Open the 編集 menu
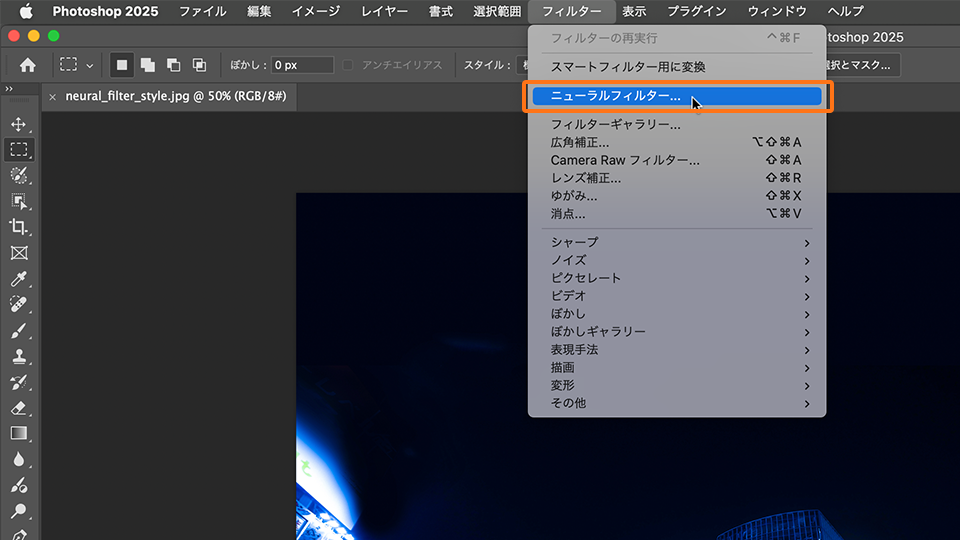The width and height of the screenshot is (960, 540). 259,11
